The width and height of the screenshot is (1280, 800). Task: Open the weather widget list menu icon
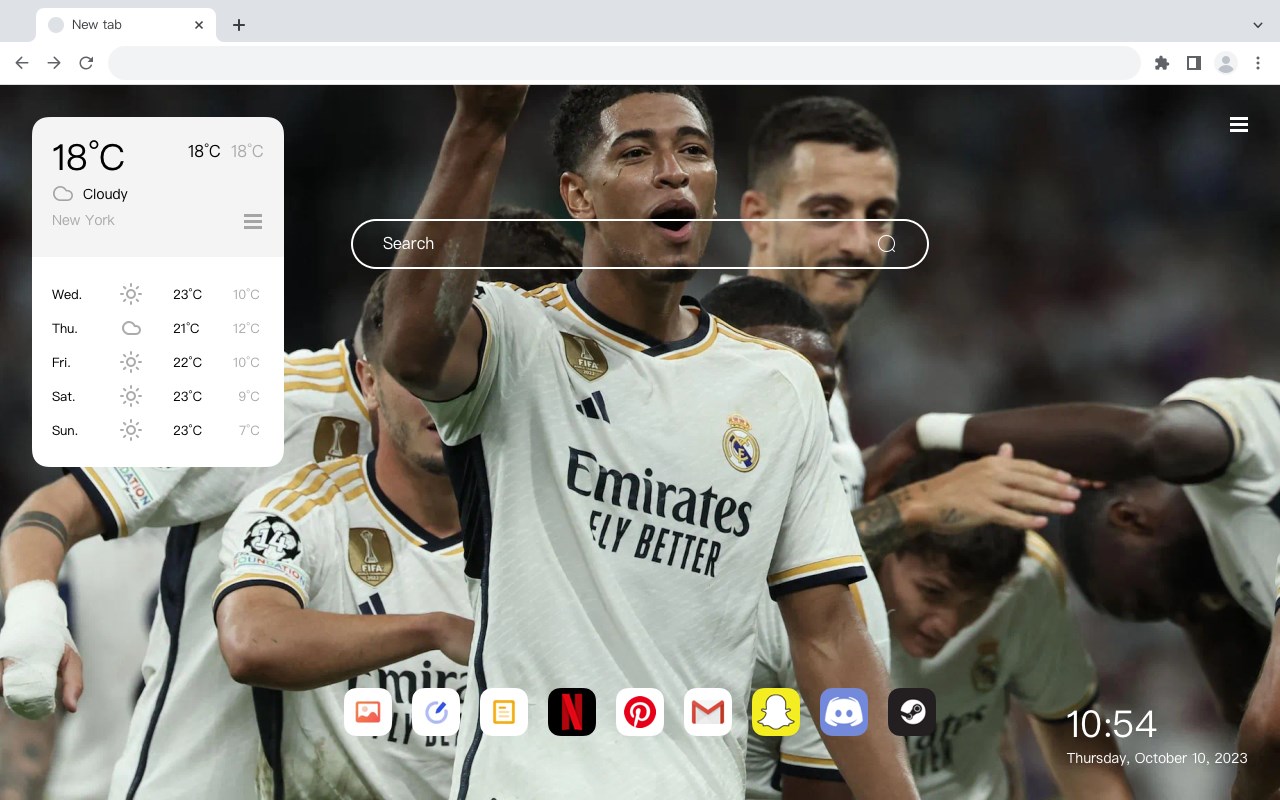[253, 221]
